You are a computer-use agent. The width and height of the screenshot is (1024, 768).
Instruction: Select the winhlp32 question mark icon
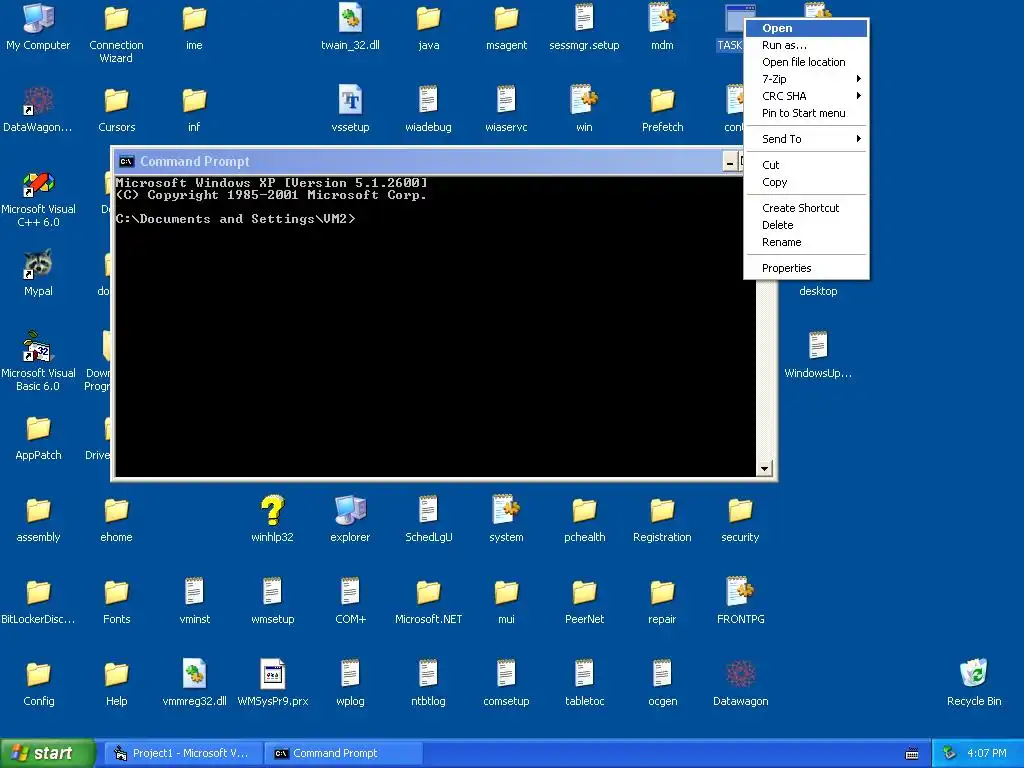coord(272,511)
